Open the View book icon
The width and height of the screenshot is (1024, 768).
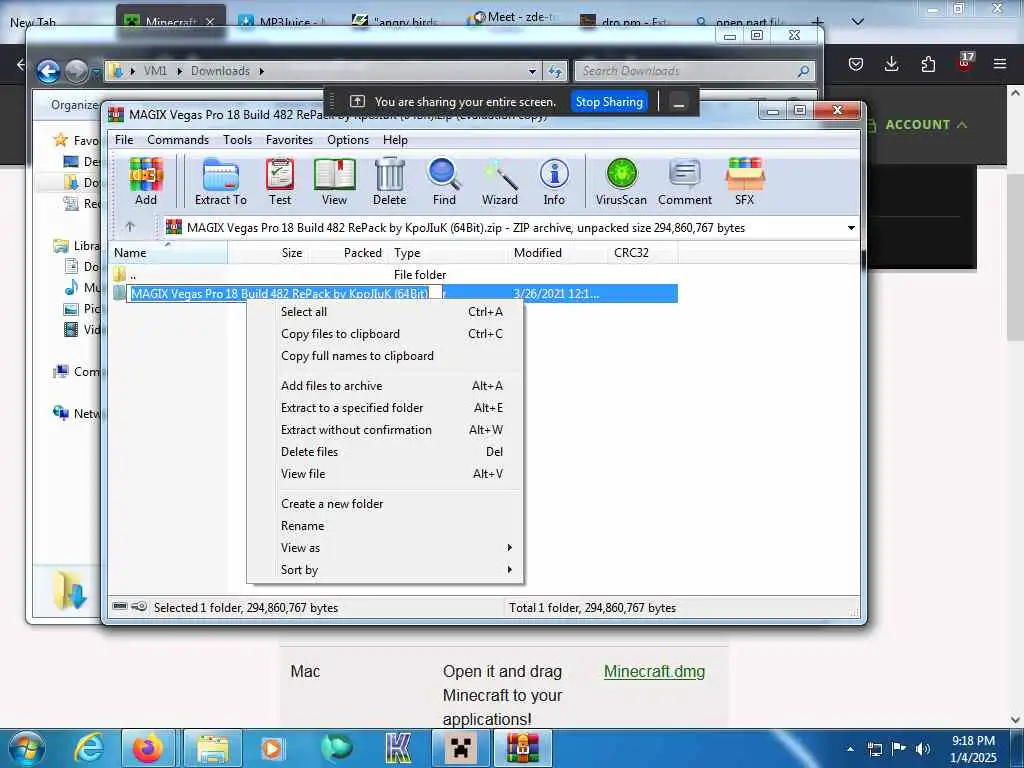coord(334,182)
